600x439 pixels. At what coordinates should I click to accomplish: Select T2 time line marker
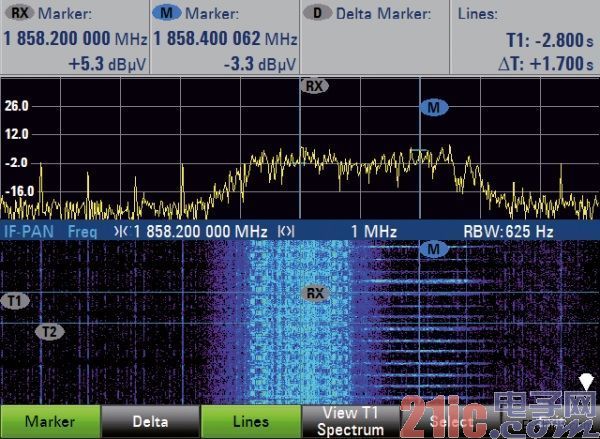click(49, 331)
